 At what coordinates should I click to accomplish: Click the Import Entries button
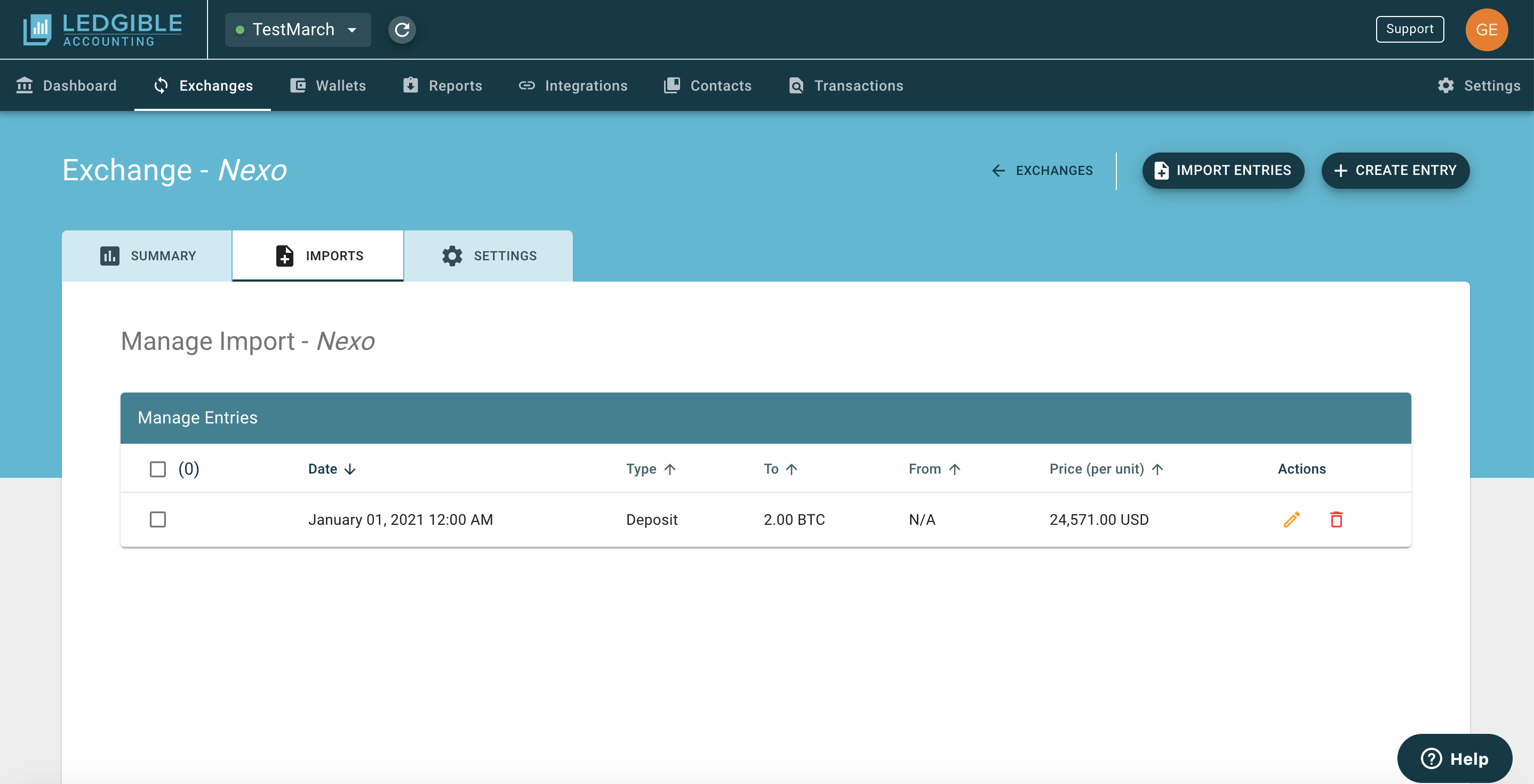[x=1223, y=171]
